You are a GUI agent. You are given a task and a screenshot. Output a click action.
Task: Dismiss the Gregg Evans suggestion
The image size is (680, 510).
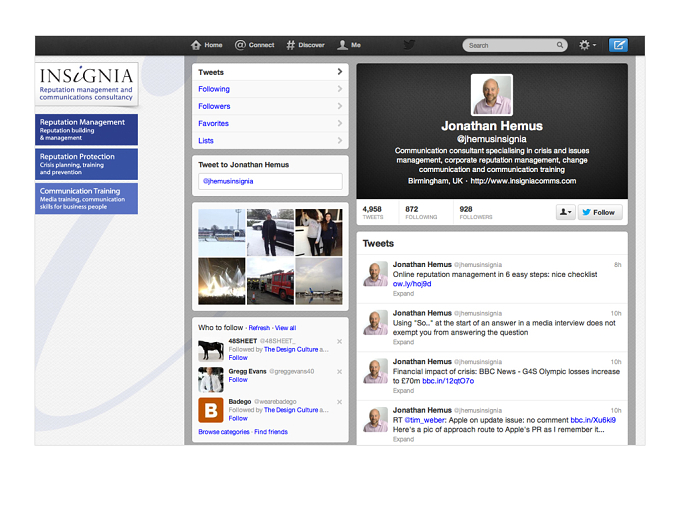point(340,372)
